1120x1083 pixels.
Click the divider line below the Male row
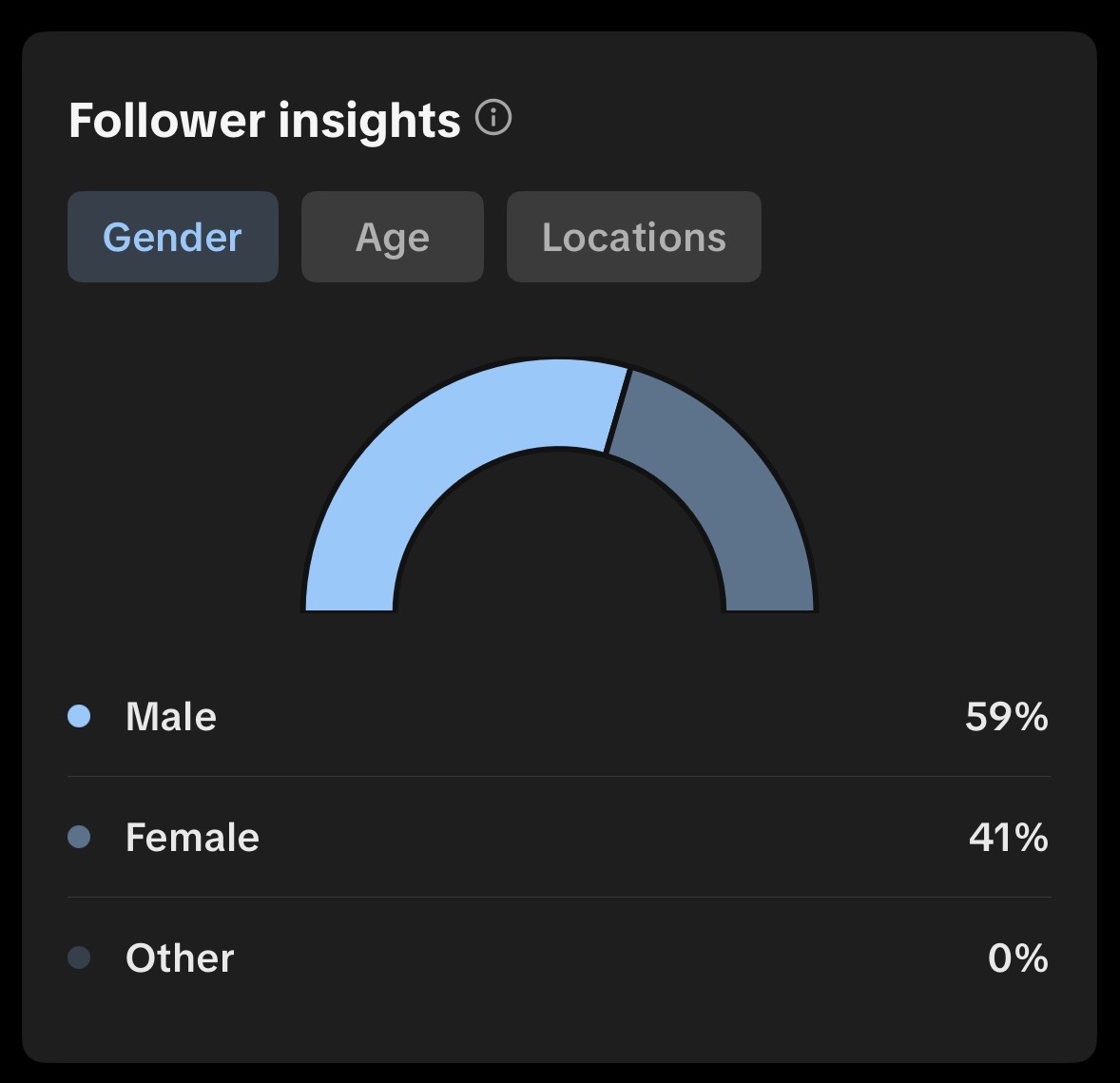(x=559, y=776)
